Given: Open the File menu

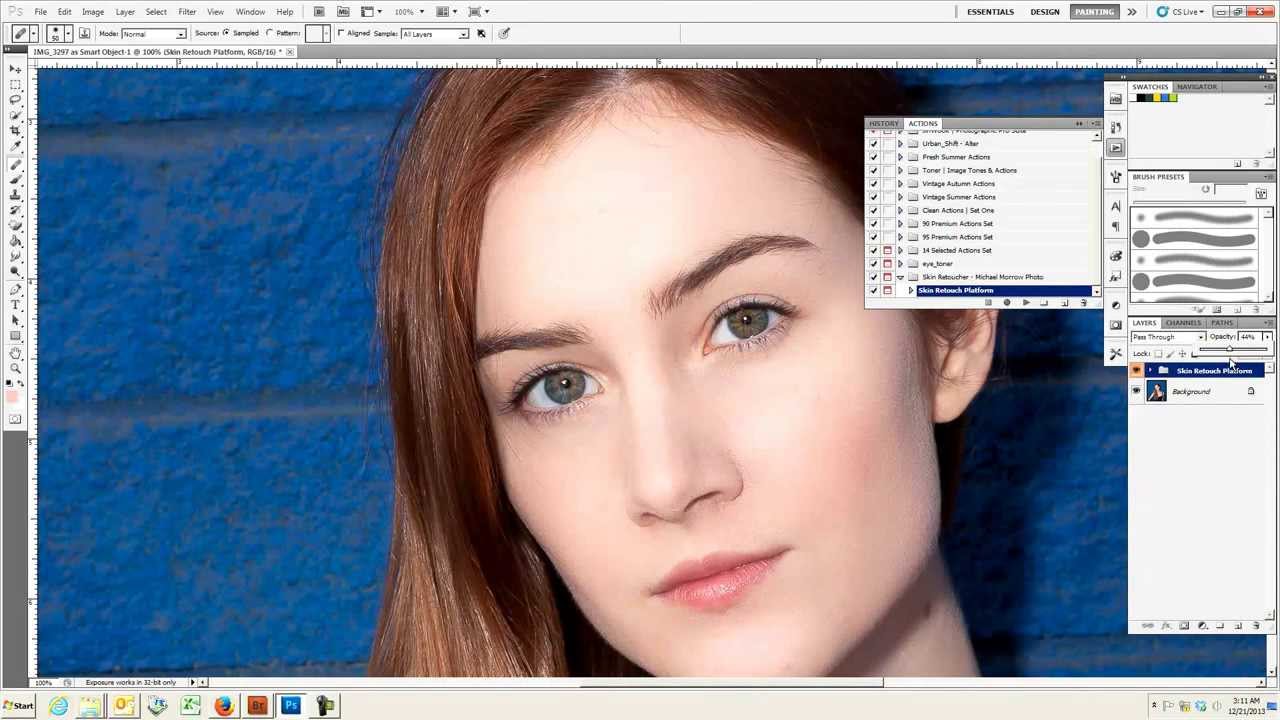Looking at the screenshot, I should coord(40,12).
